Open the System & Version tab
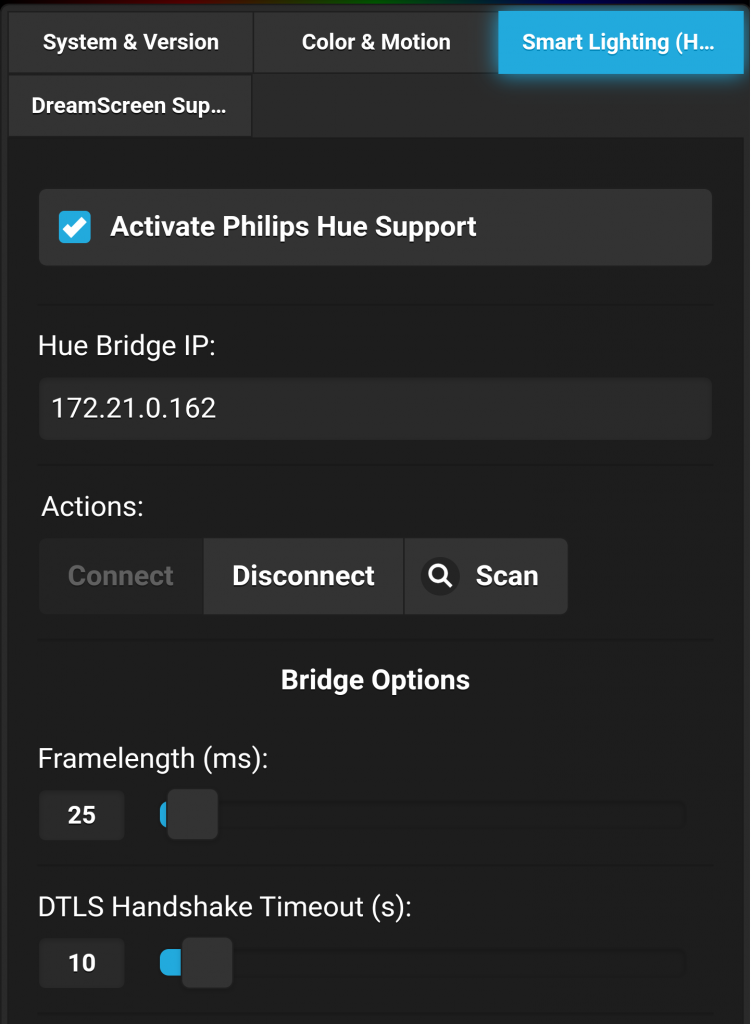Screen dimensions: 751x1024 point(131,42)
